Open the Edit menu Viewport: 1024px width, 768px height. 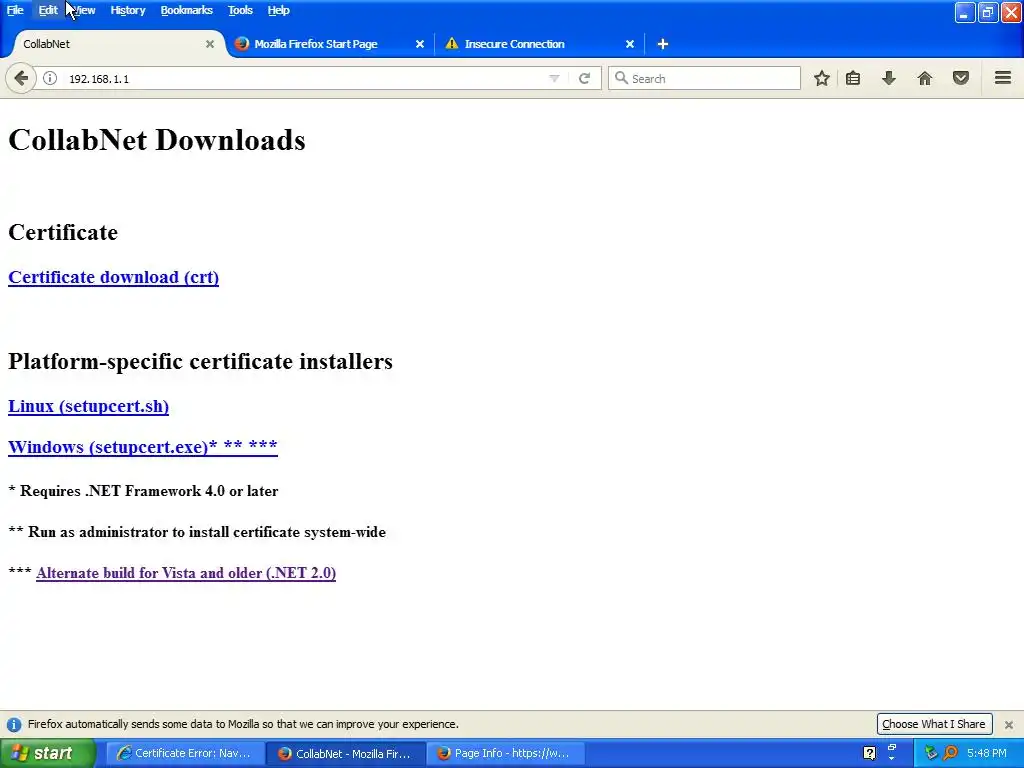tap(48, 10)
